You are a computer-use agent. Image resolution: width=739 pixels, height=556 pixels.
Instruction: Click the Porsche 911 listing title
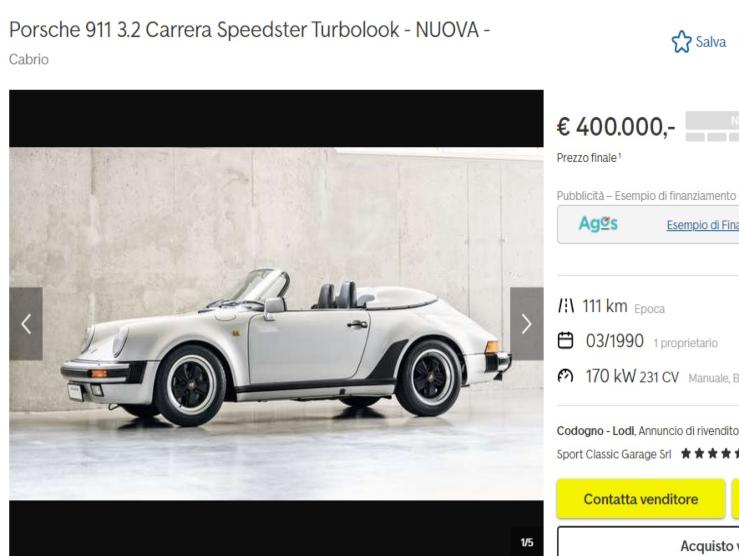[249, 30]
